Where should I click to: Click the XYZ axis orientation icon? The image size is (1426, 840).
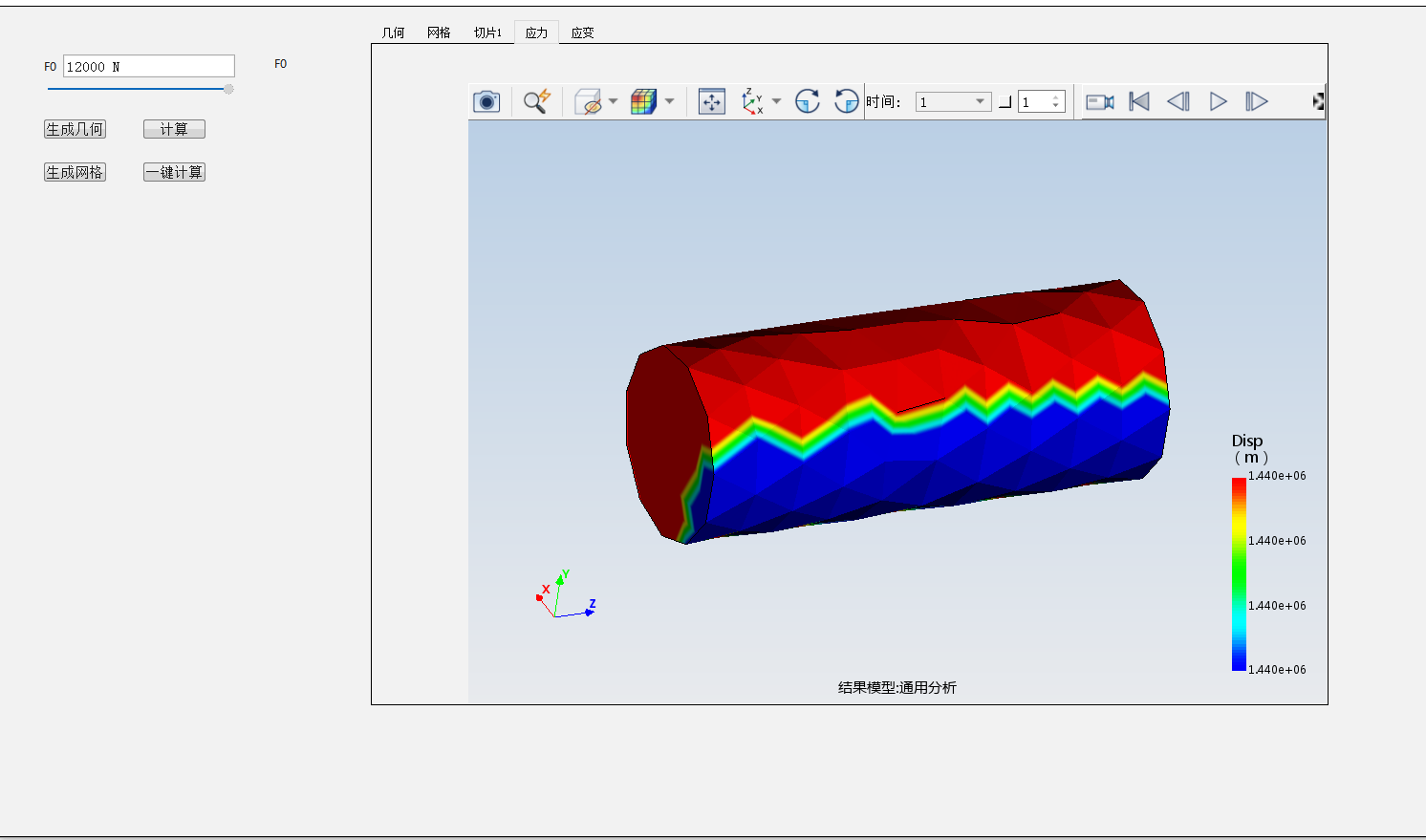pos(753,101)
